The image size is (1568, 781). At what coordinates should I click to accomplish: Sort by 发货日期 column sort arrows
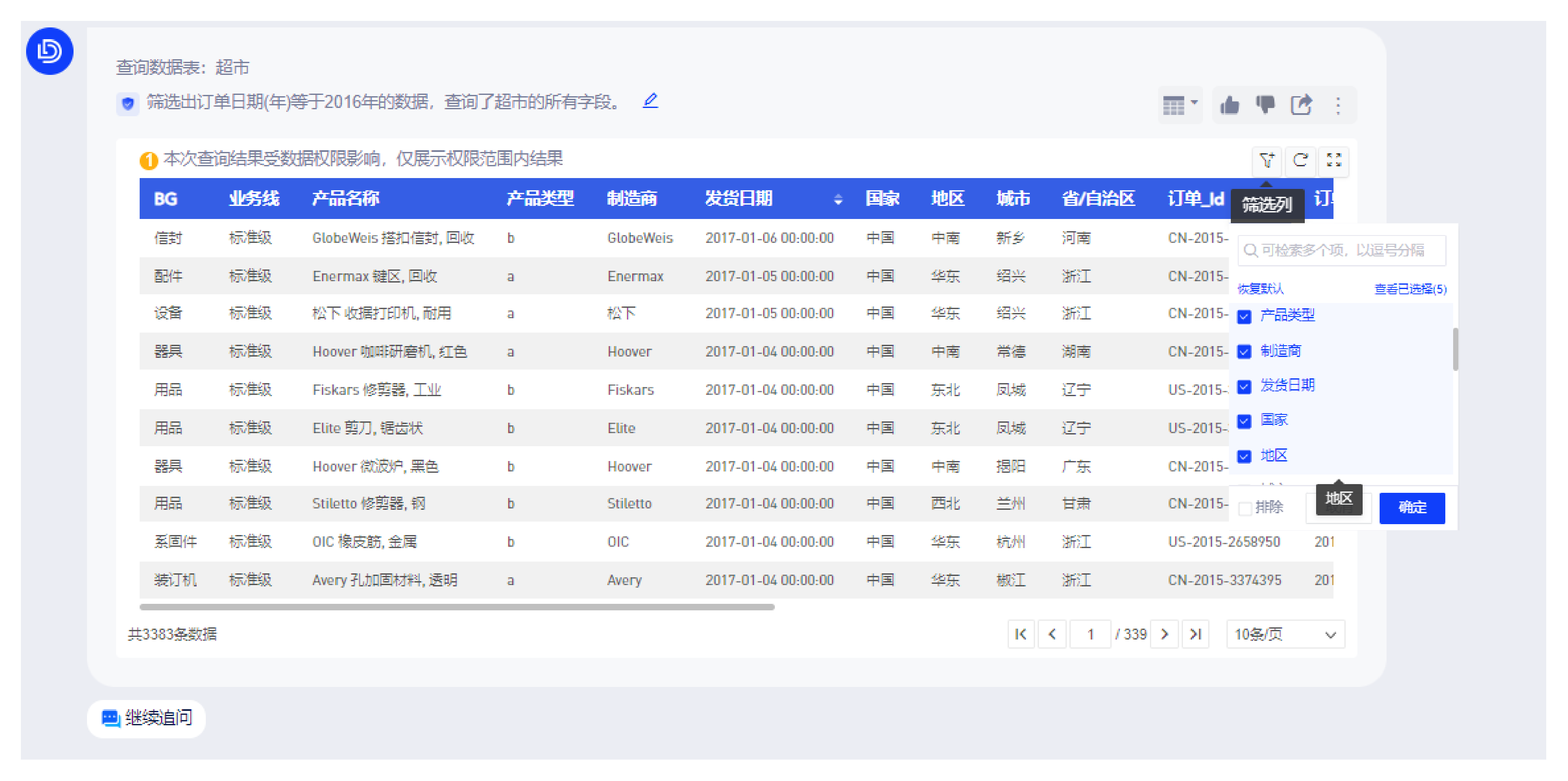tap(838, 199)
